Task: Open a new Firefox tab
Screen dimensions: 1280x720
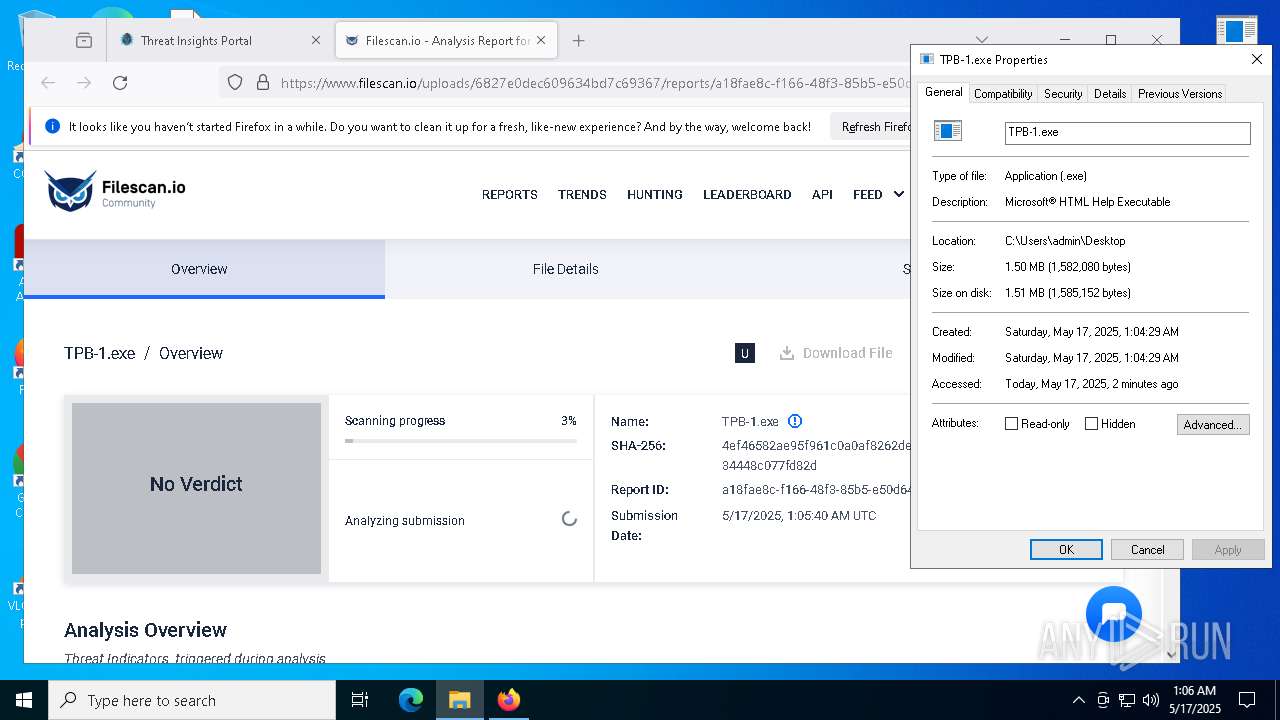Action: tap(579, 41)
